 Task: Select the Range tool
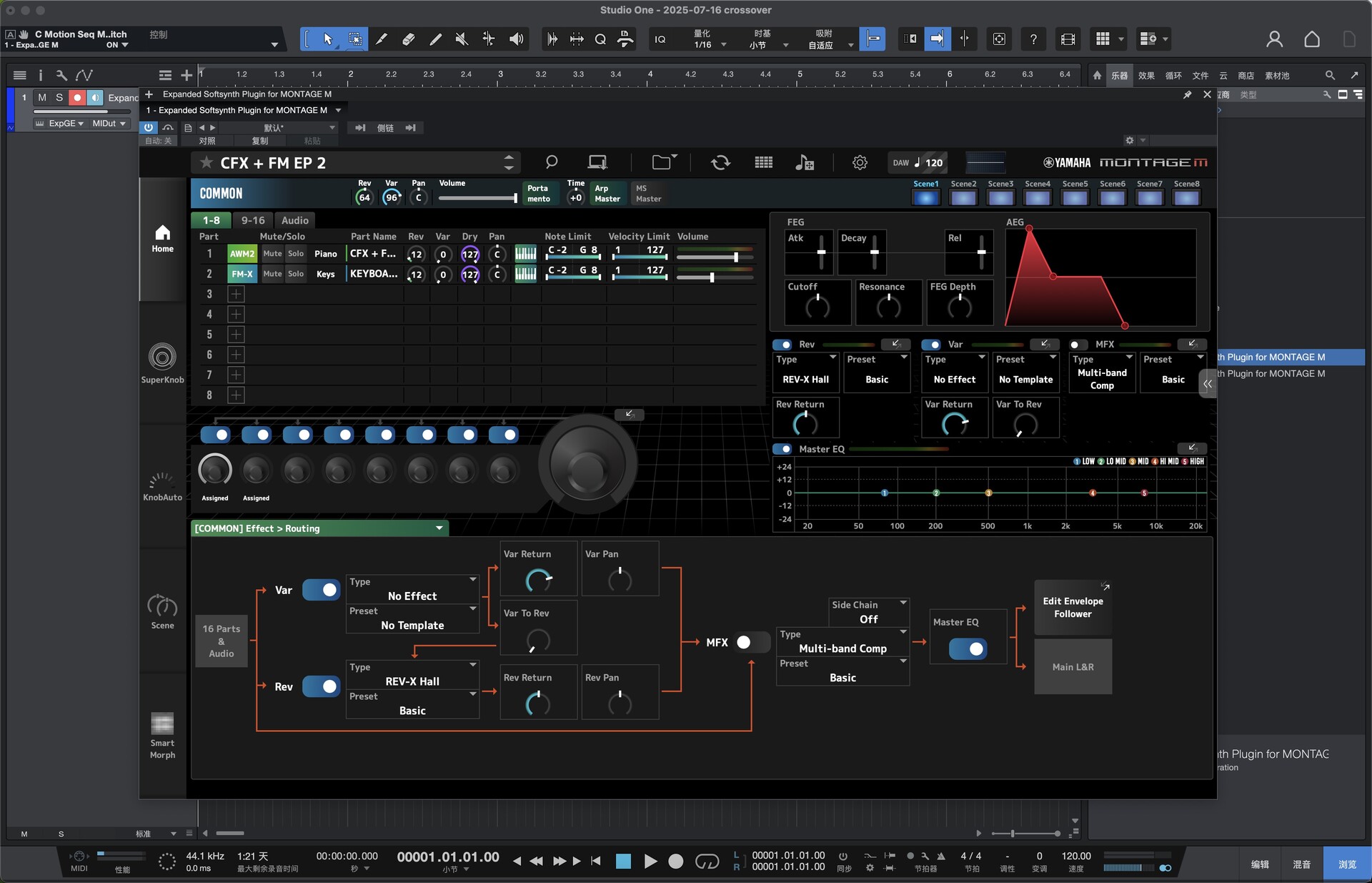coord(354,39)
